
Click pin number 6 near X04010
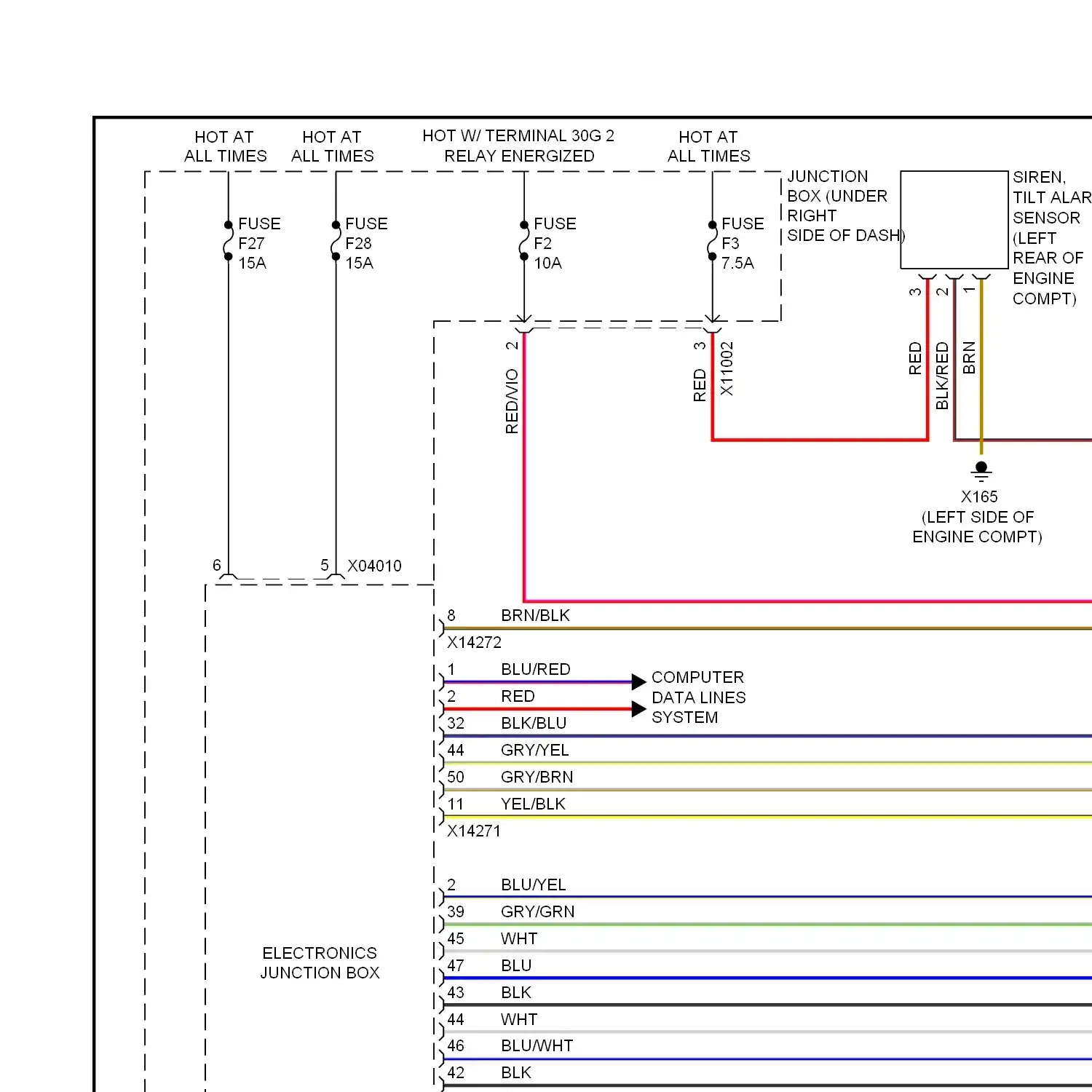(x=217, y=566)
